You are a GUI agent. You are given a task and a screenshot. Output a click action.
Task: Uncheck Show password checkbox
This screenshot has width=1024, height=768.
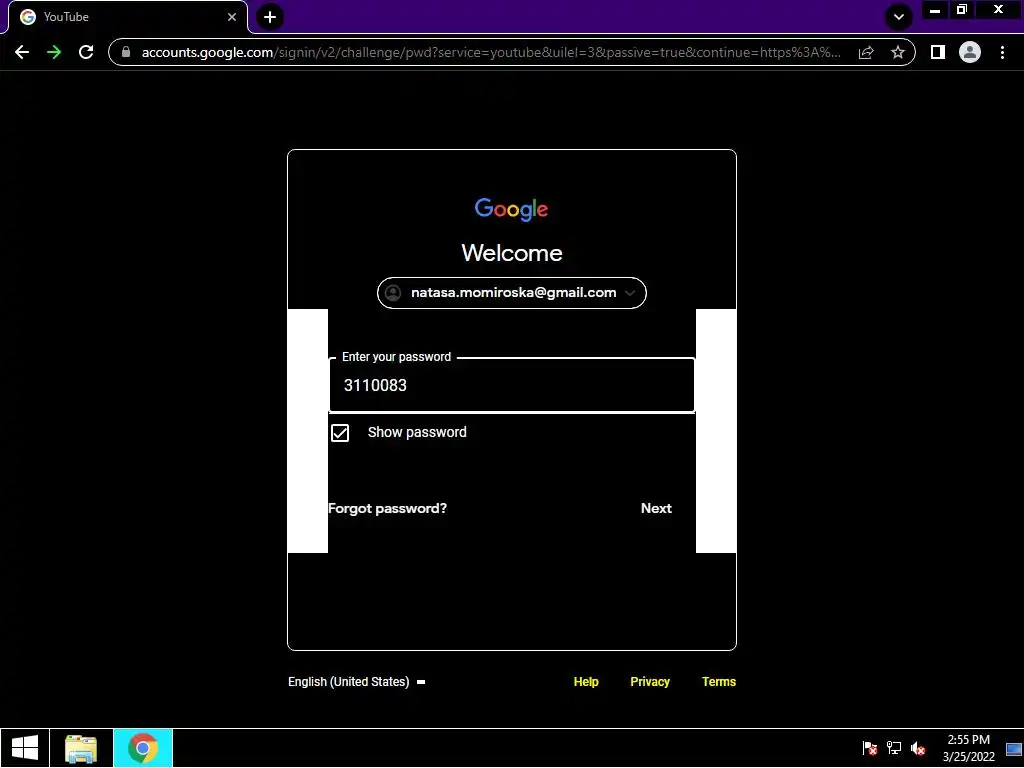click(340, 433)
